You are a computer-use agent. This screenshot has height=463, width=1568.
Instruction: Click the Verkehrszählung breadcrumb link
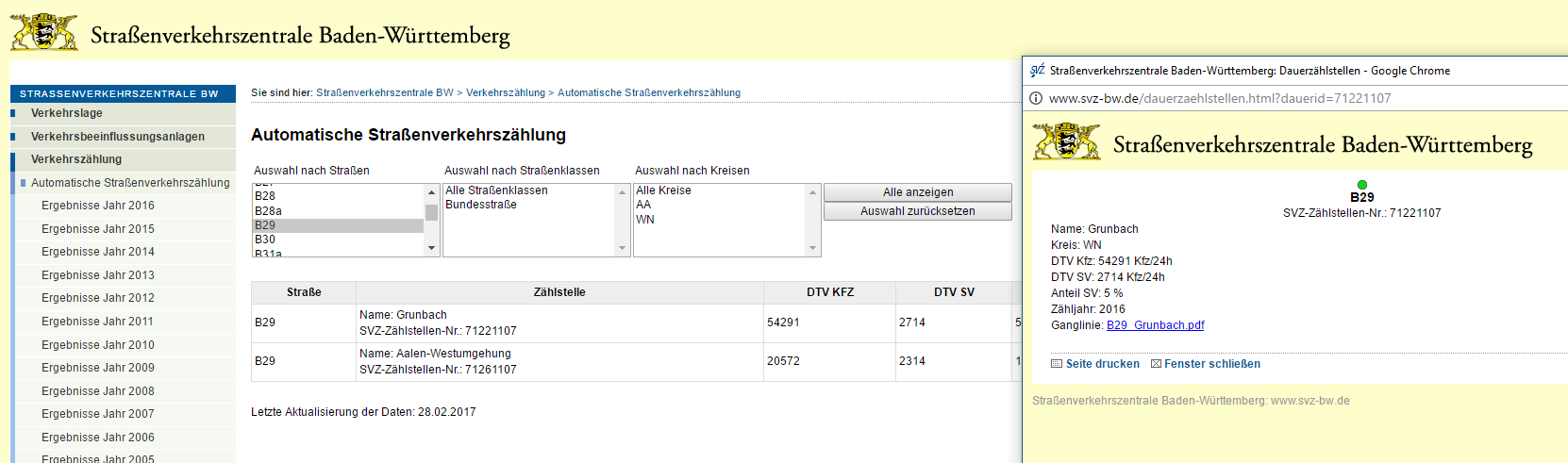506,92
